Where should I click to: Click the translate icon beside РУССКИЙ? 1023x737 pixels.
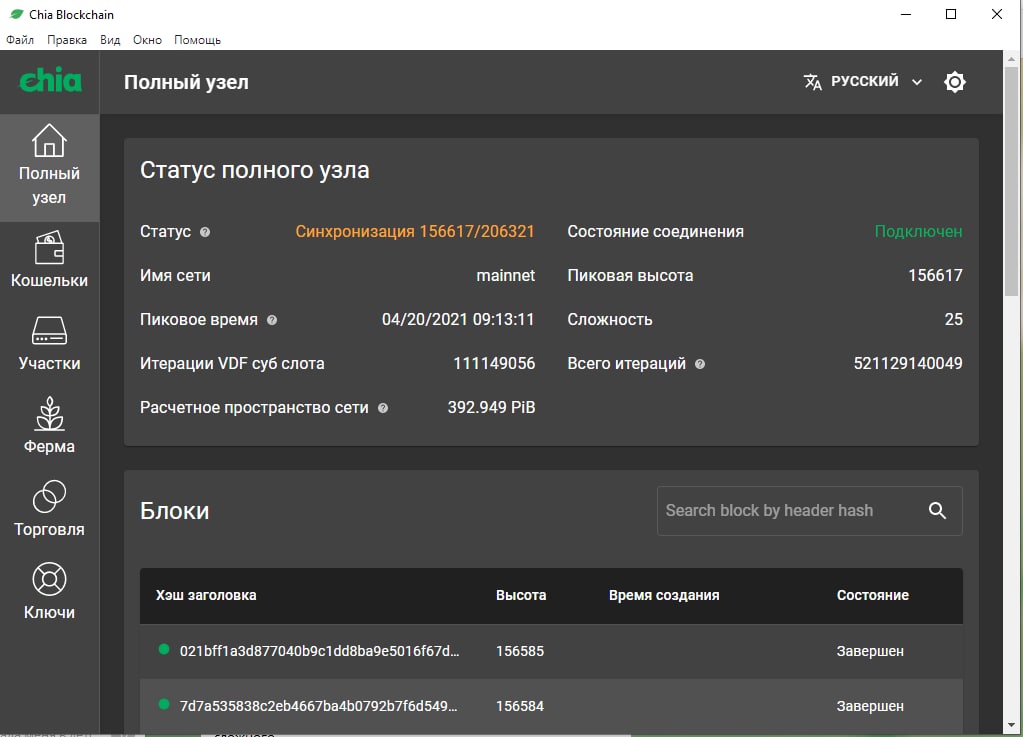(x=812, y=82)
